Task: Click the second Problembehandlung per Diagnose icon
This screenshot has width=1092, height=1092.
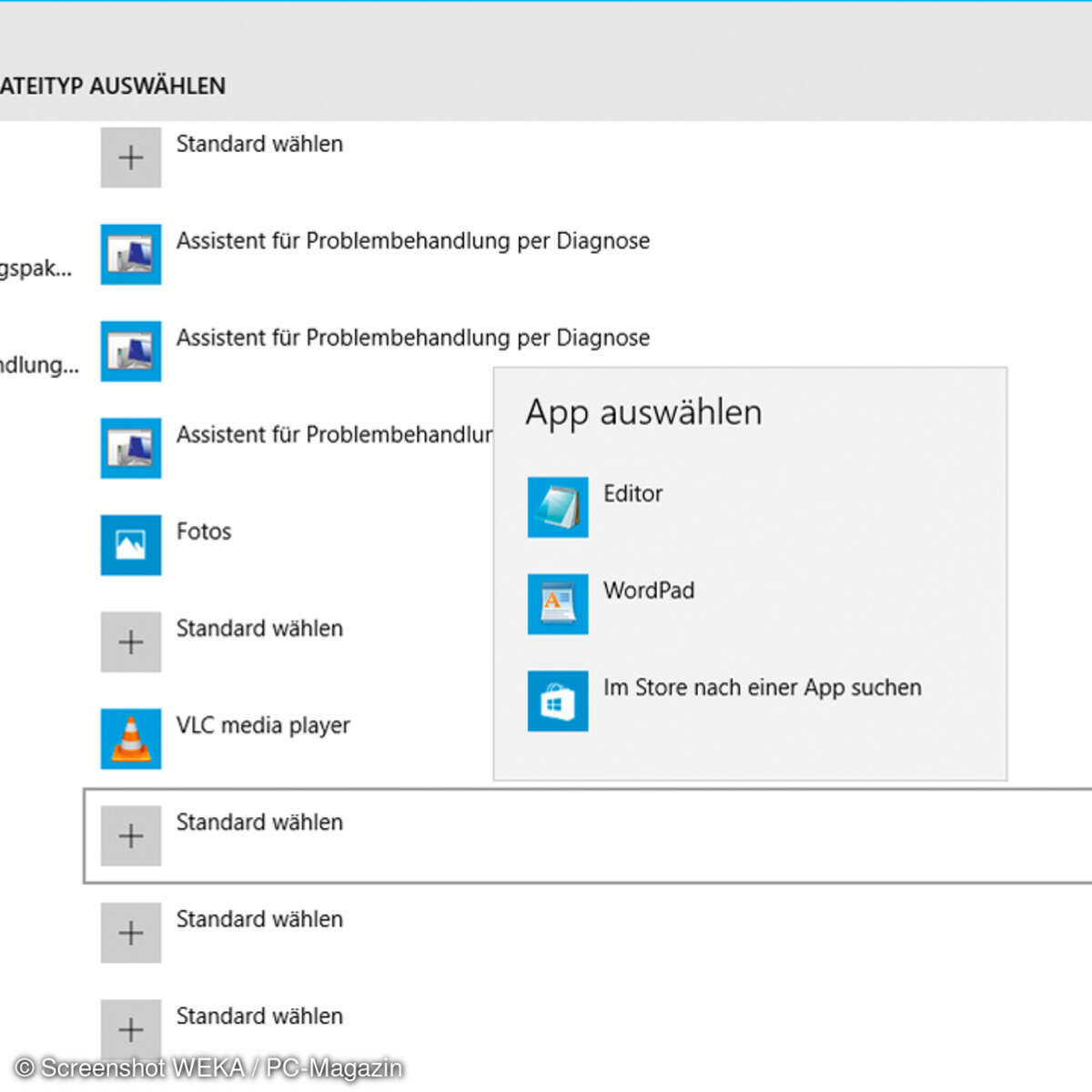Action: tap(130, 351)
